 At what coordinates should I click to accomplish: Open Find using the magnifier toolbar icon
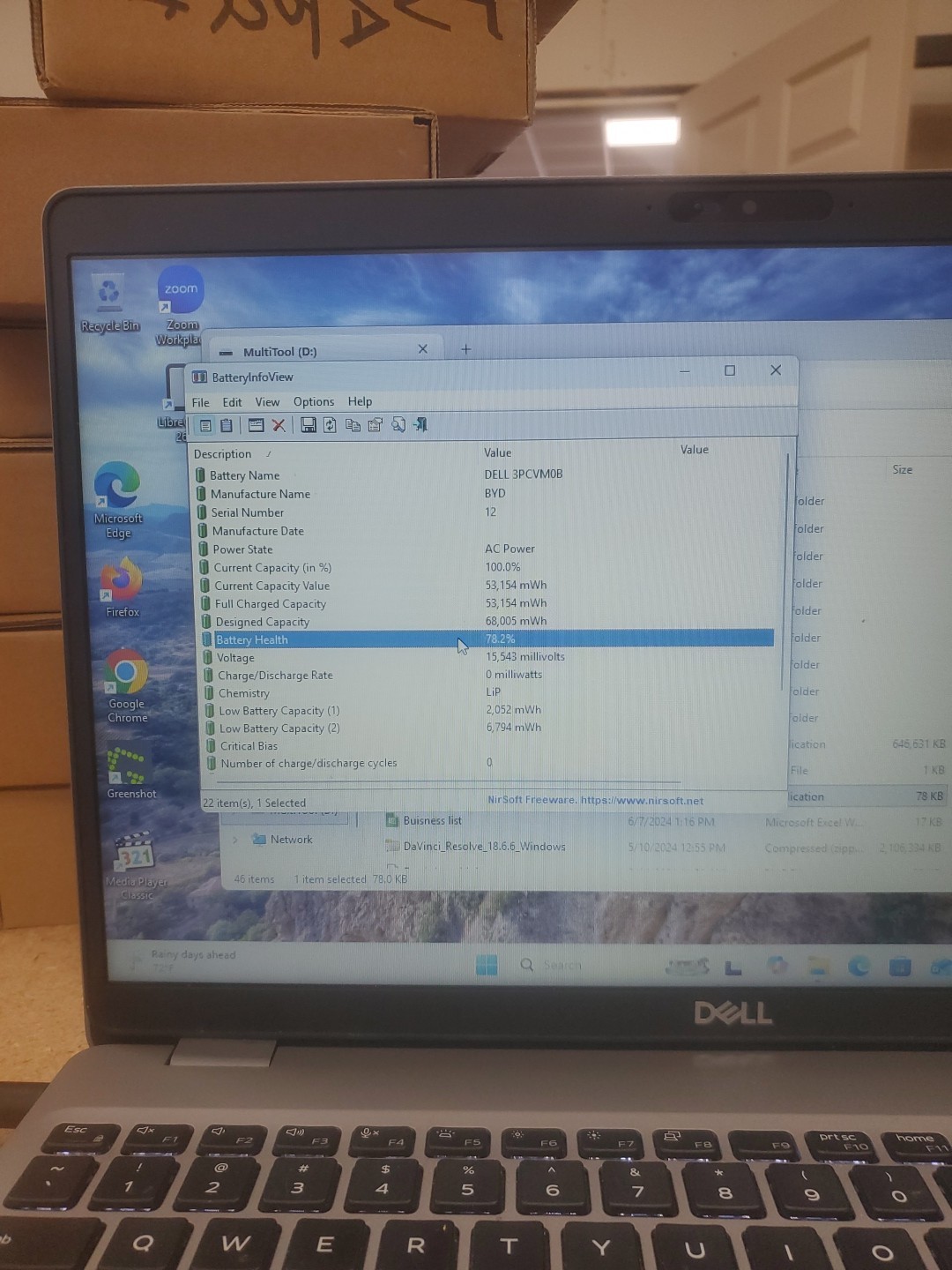click(x=398, y=425)
